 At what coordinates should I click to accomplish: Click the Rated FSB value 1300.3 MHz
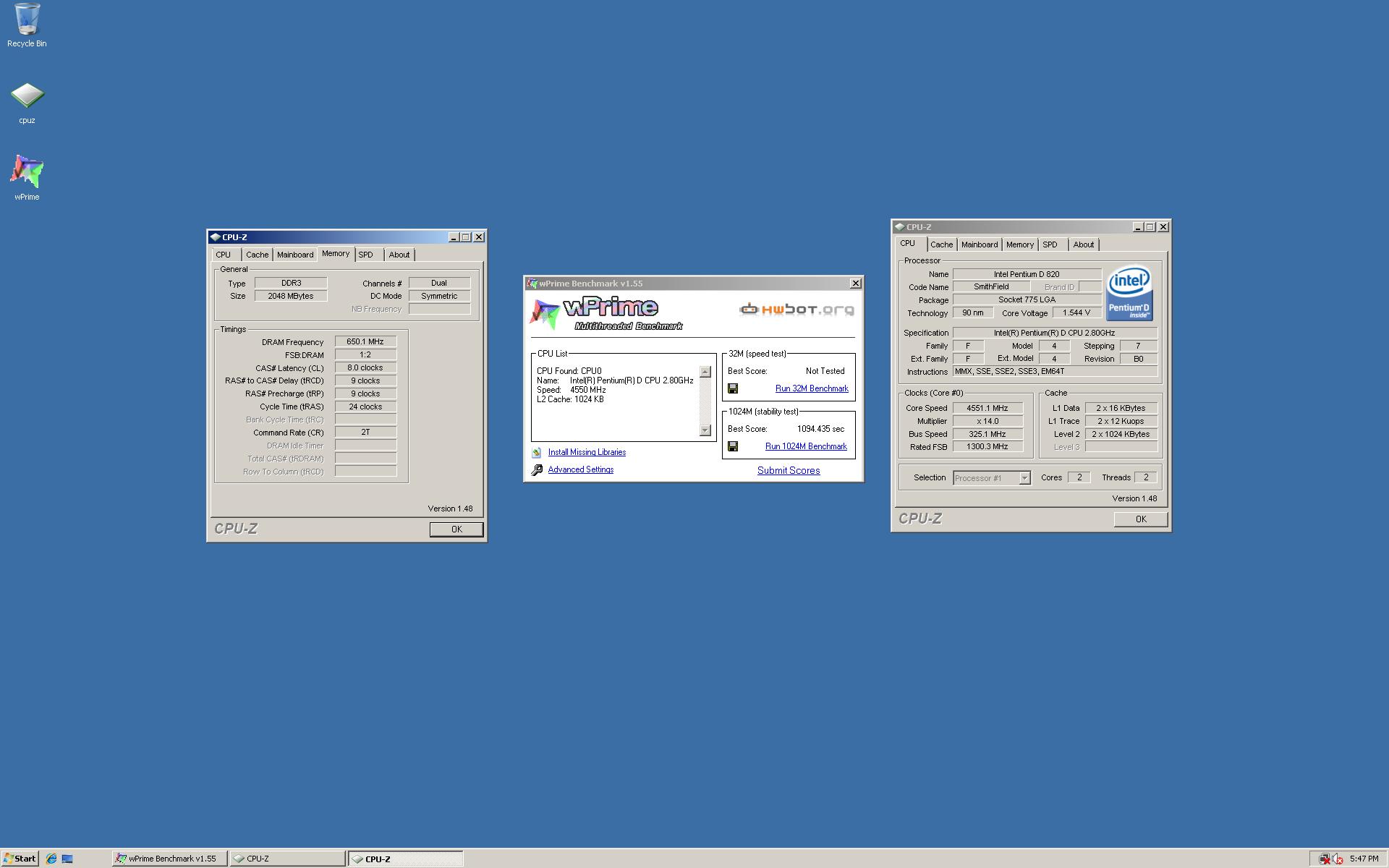[987, 447]
